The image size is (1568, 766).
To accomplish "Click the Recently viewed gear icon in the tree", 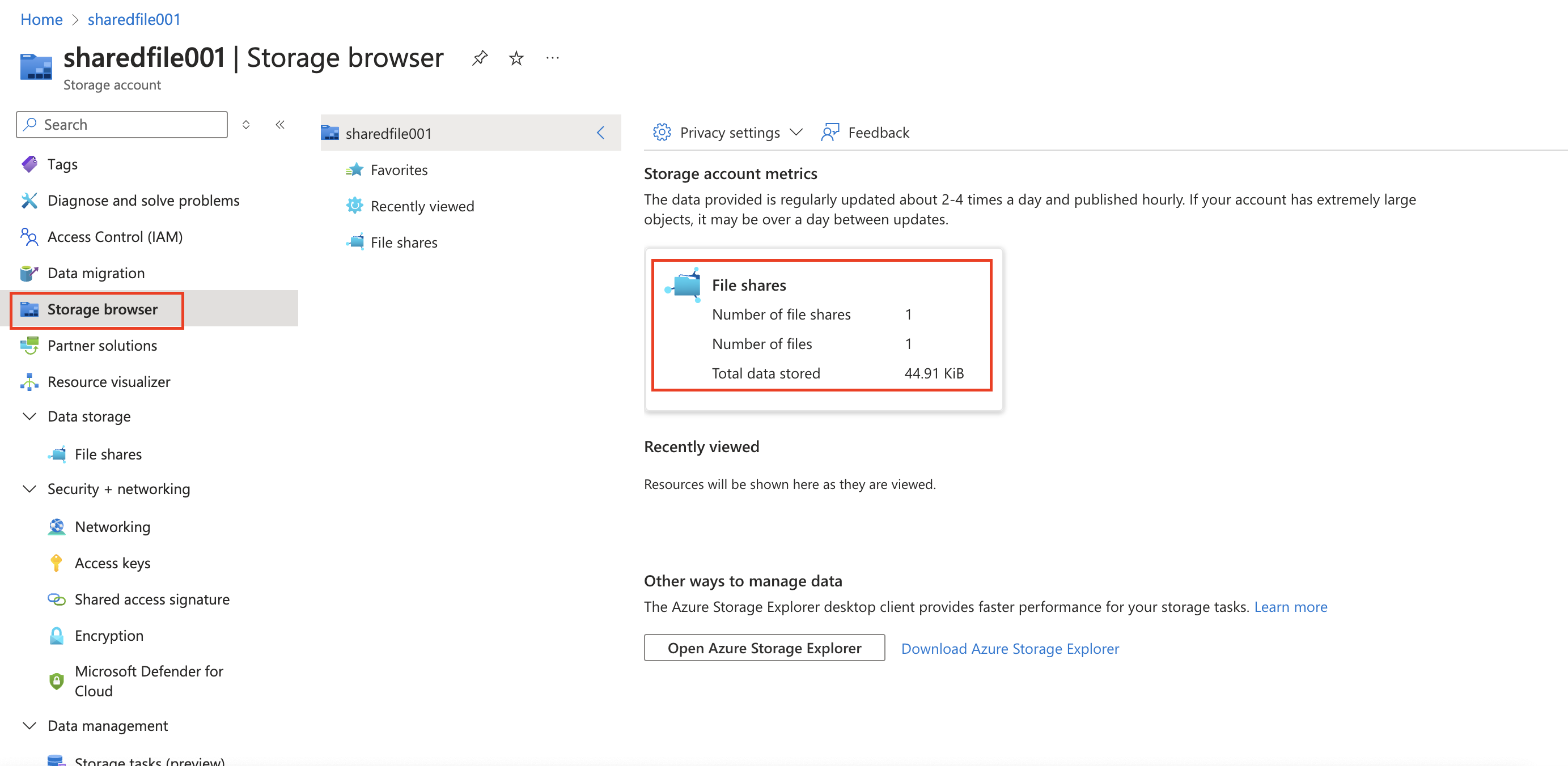I will click(x=355, y=206).
